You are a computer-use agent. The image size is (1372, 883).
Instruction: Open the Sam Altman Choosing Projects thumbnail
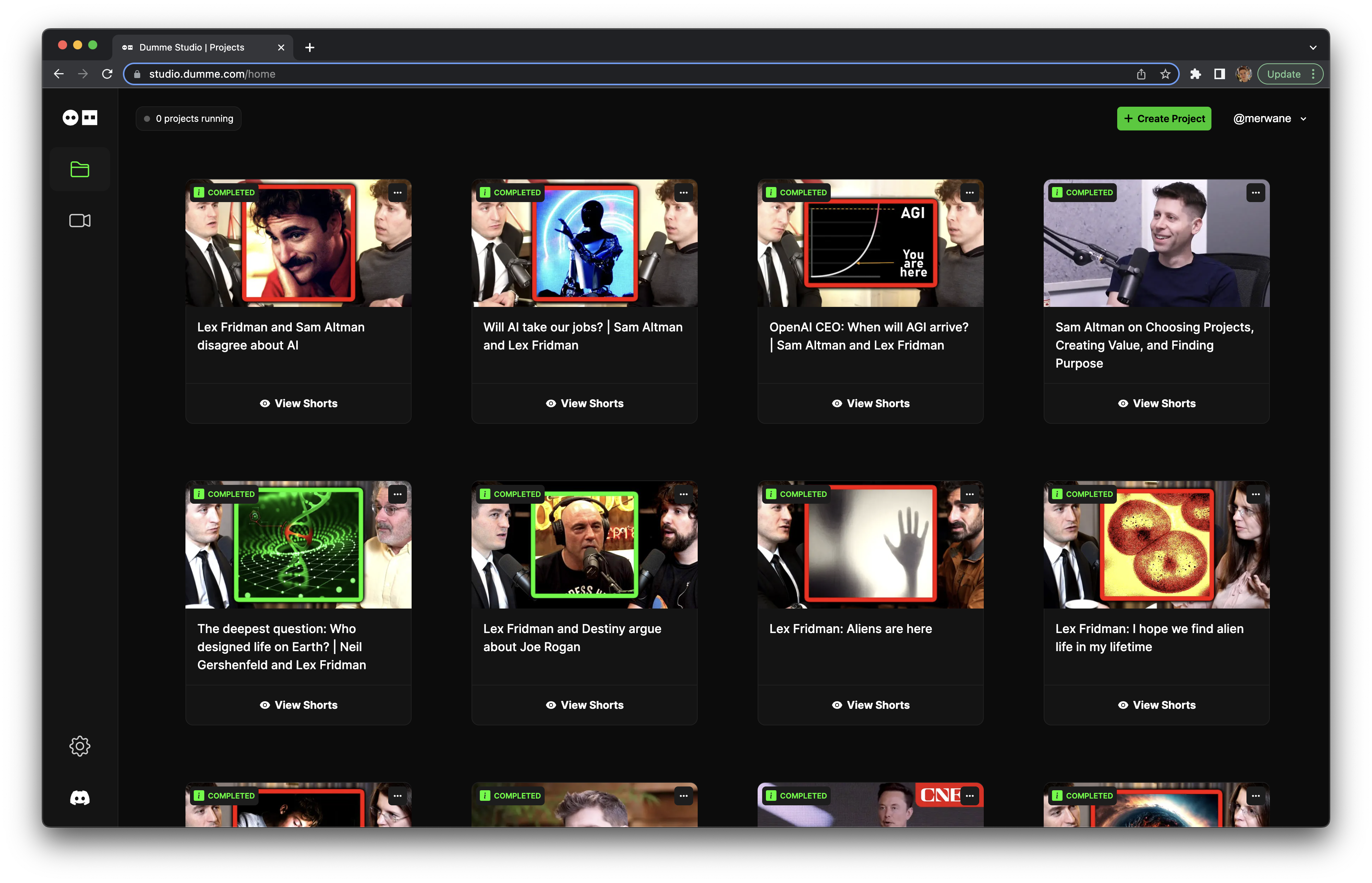(x=1156, y=244)
